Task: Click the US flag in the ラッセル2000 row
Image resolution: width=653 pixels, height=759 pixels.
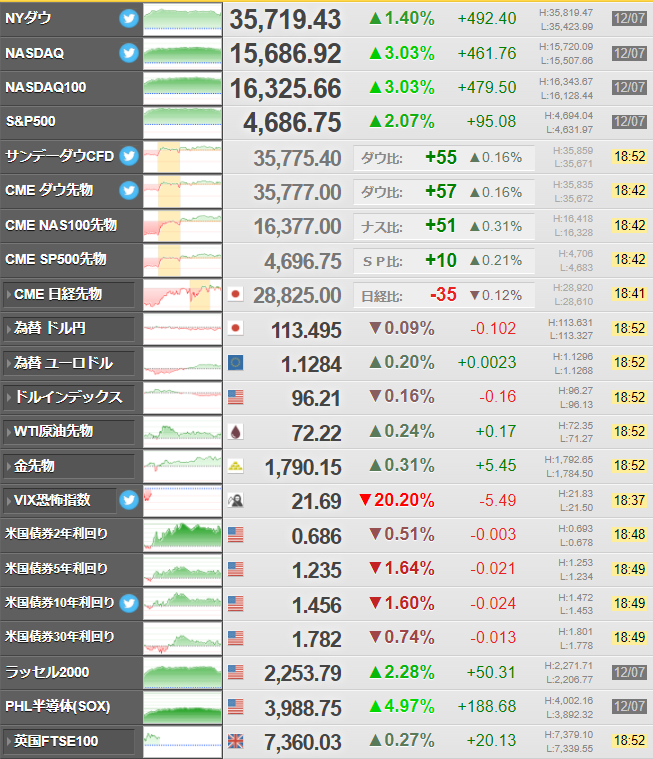Action: click(x=236, y=672)
